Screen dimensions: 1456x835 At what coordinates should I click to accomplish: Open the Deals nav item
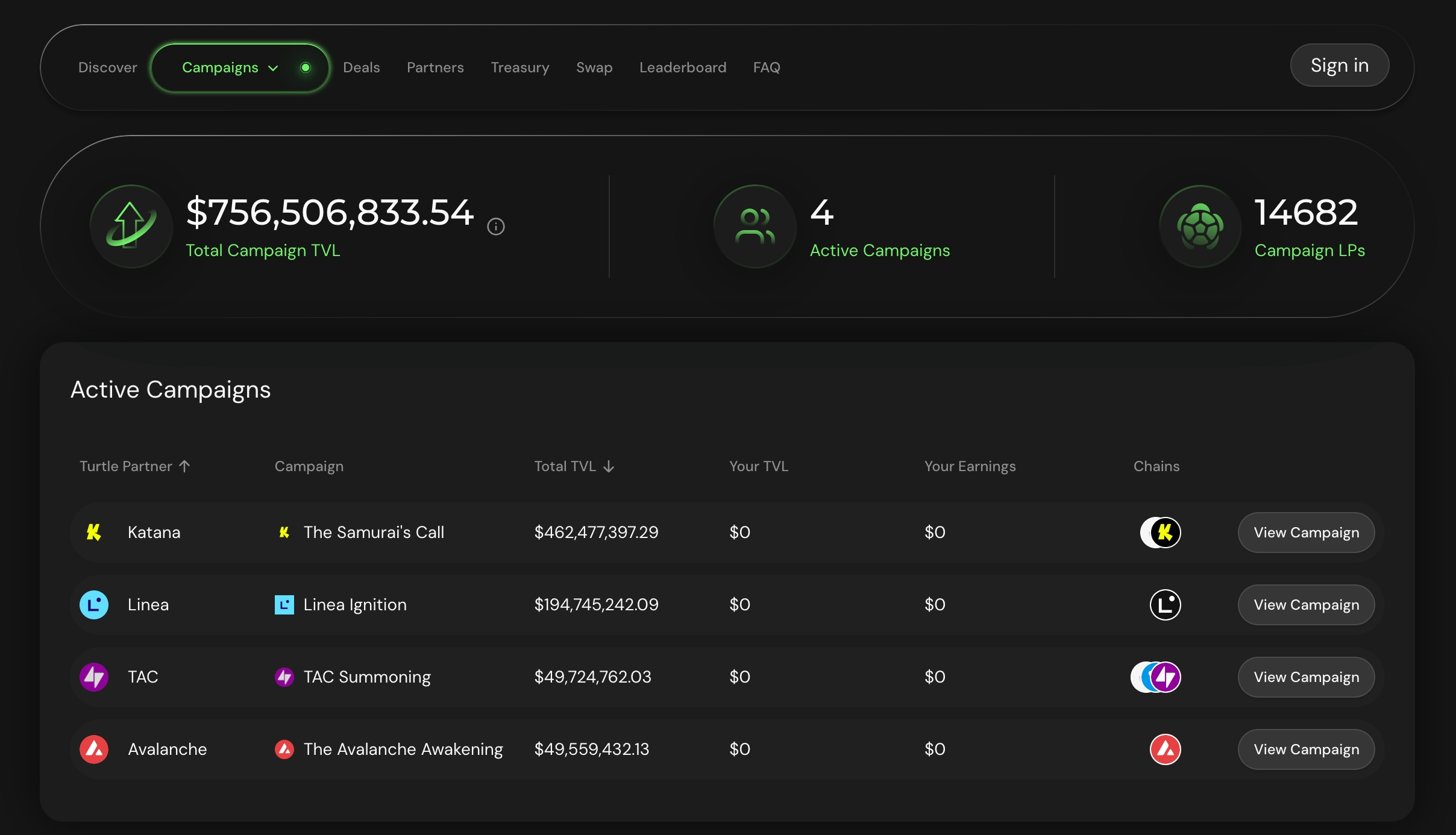361,67
